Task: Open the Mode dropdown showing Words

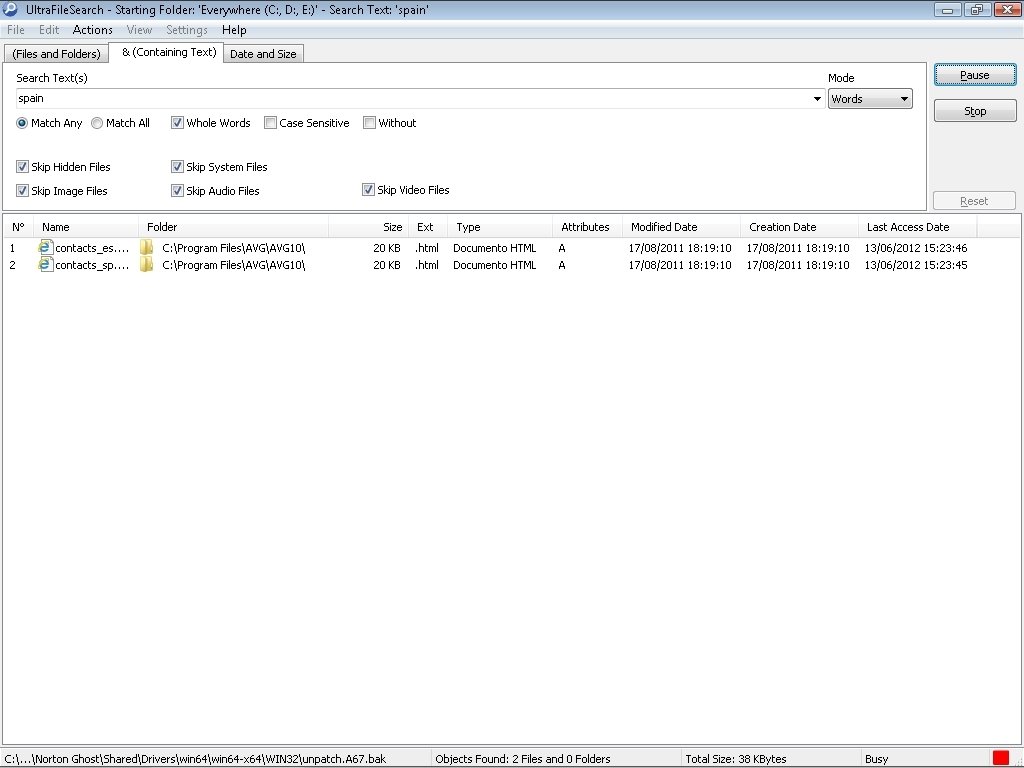Action: 870,99
